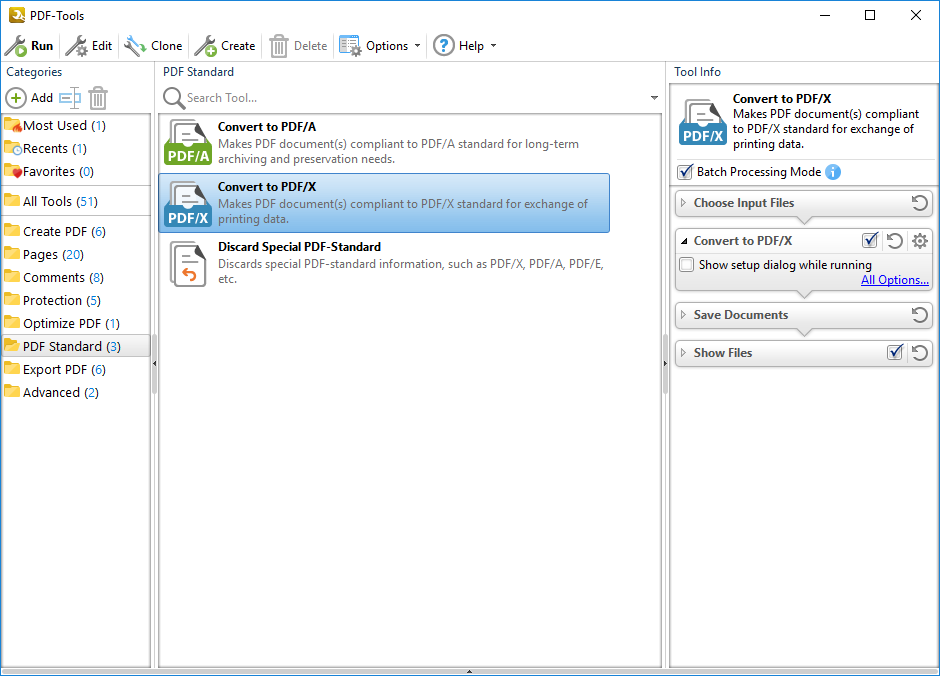Click the Run tool icon
The height and width of the screenshot is (676, 940).
pos(16,46)
